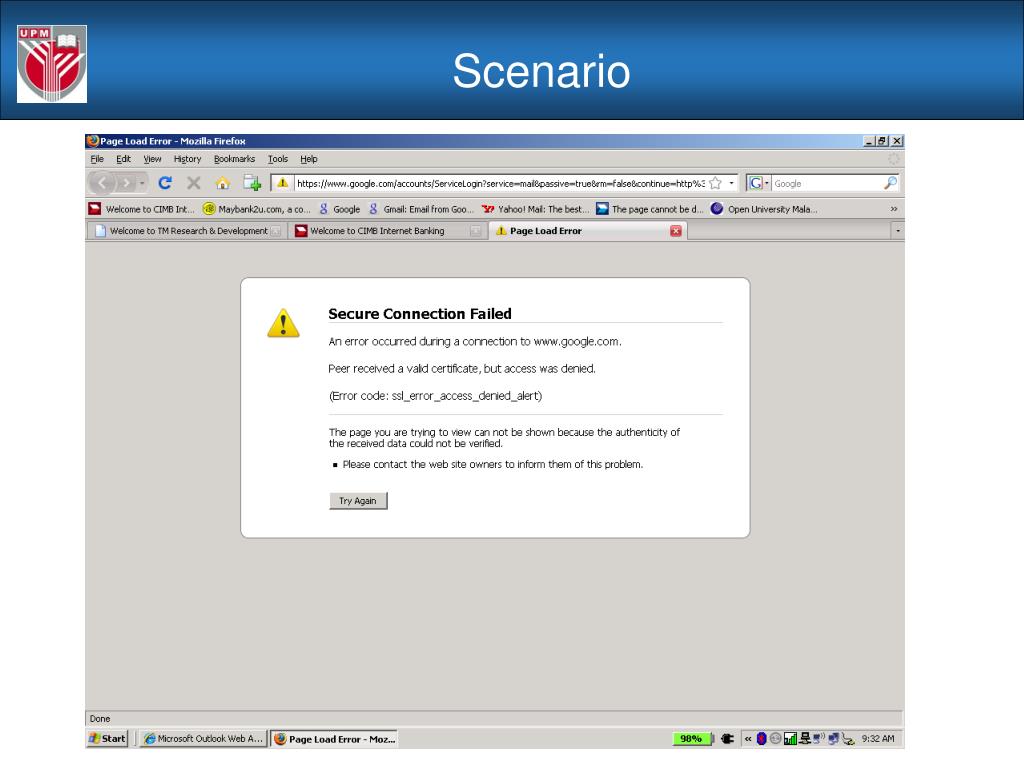The image size is (1024, 768).
Task: Click the Try Again button
Action: pos(358,501)
